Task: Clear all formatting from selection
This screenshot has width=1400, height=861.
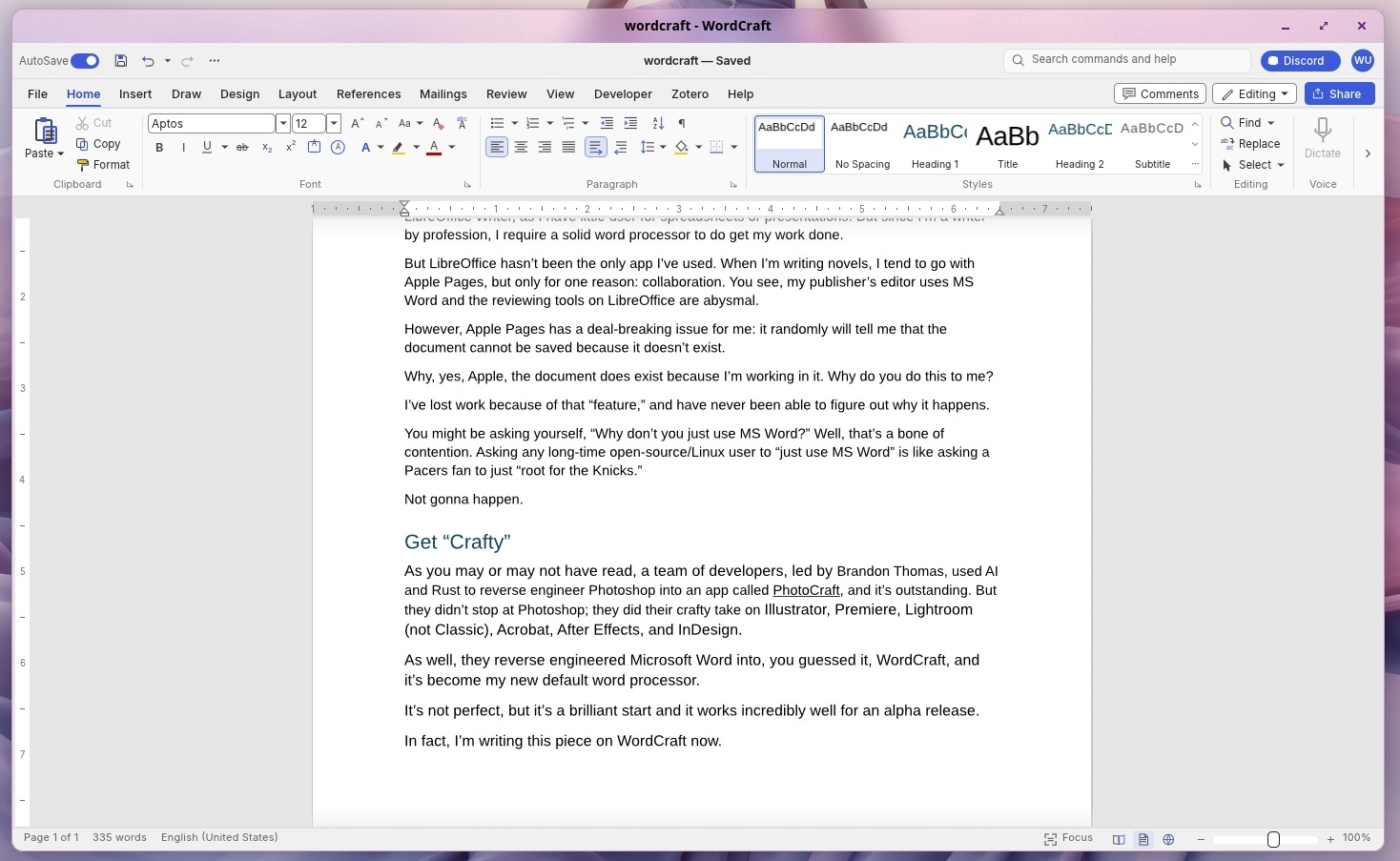Action: tap(438, 123)
